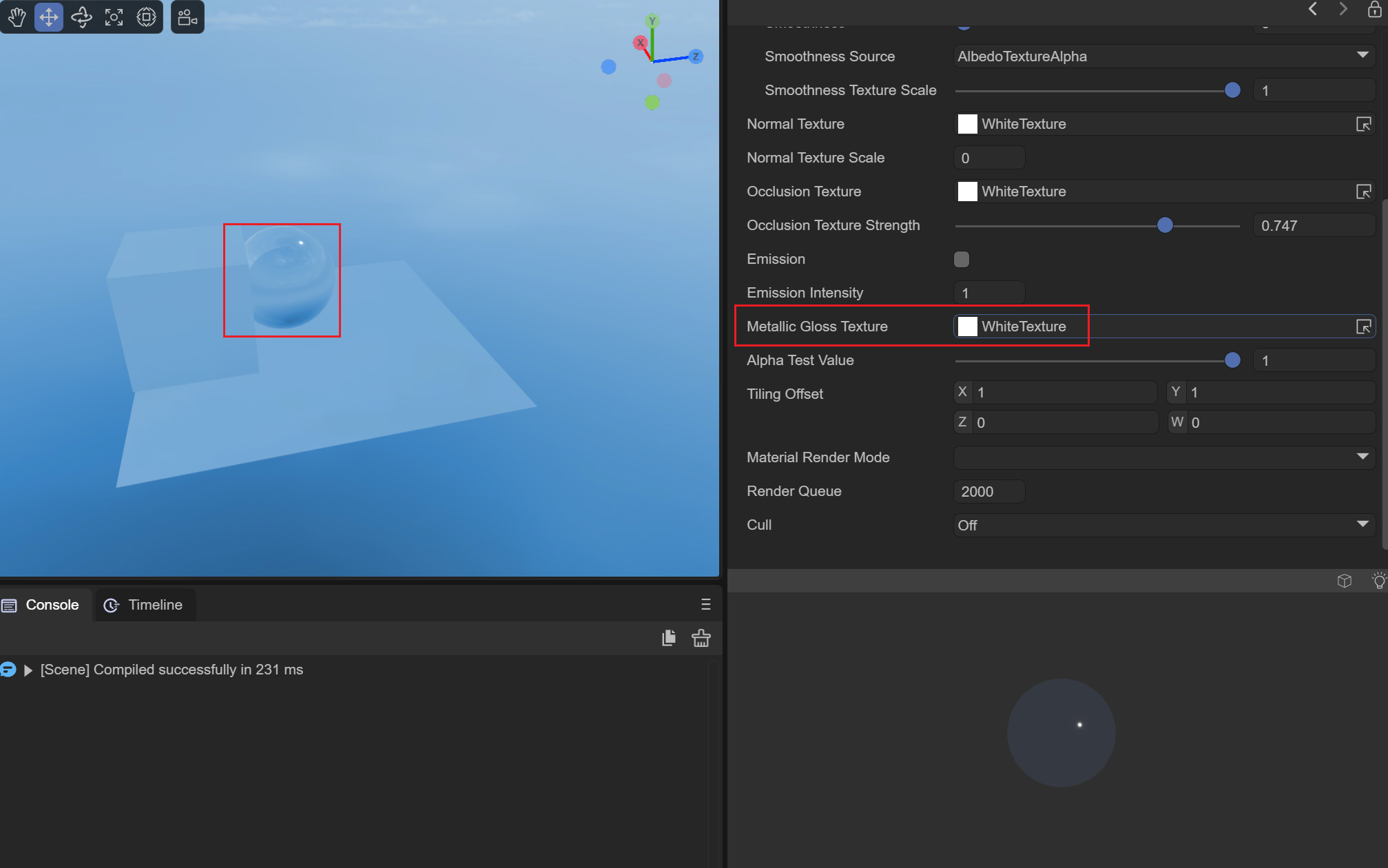Click the preview light bulb icon
Image resolution: width=1388 pixels, height=868 pixels.
coord(1378,581)
